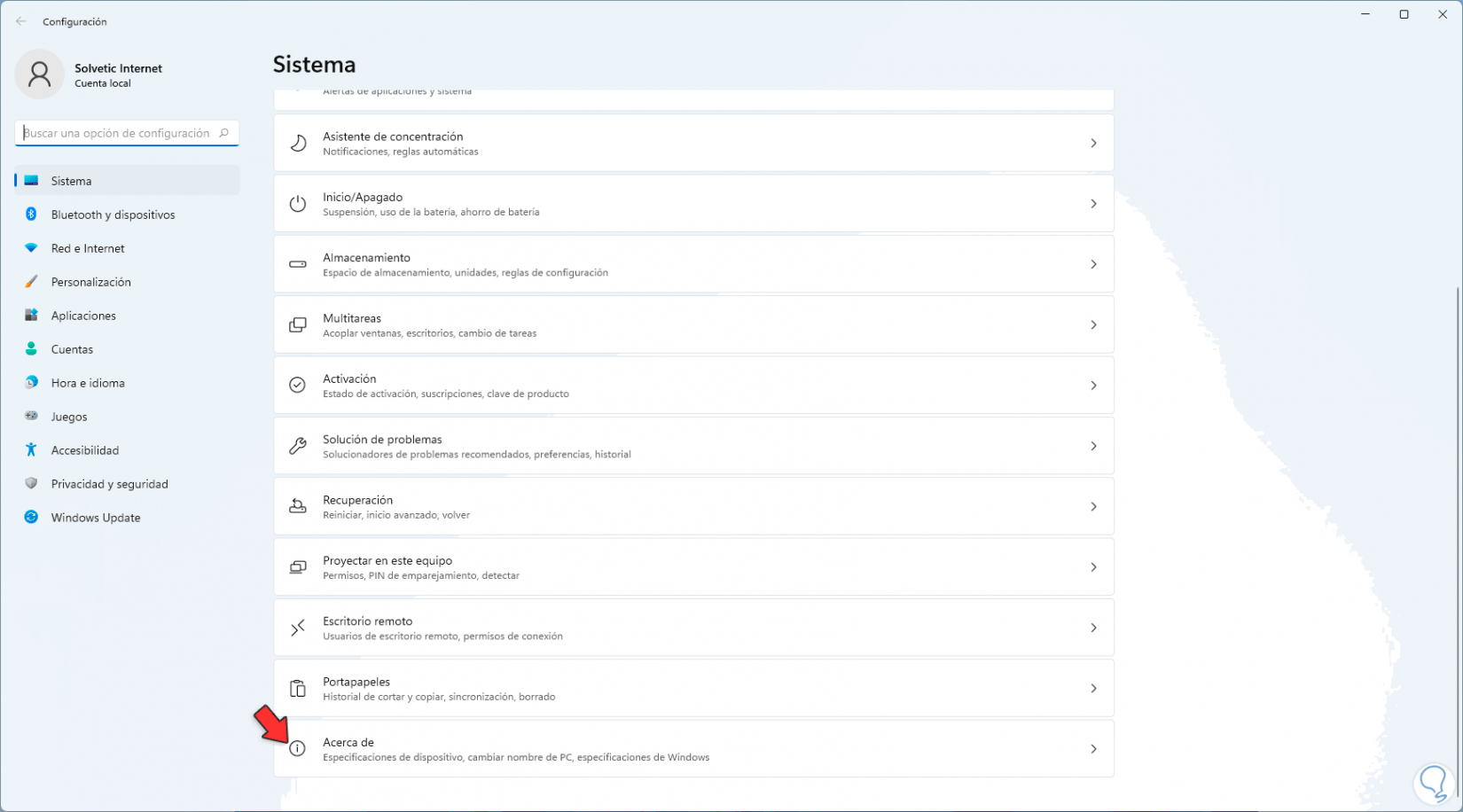Screen dimensions: 1463x812
Task: Click the Portapapeles clipboard icon
Action: coord(298,689)
